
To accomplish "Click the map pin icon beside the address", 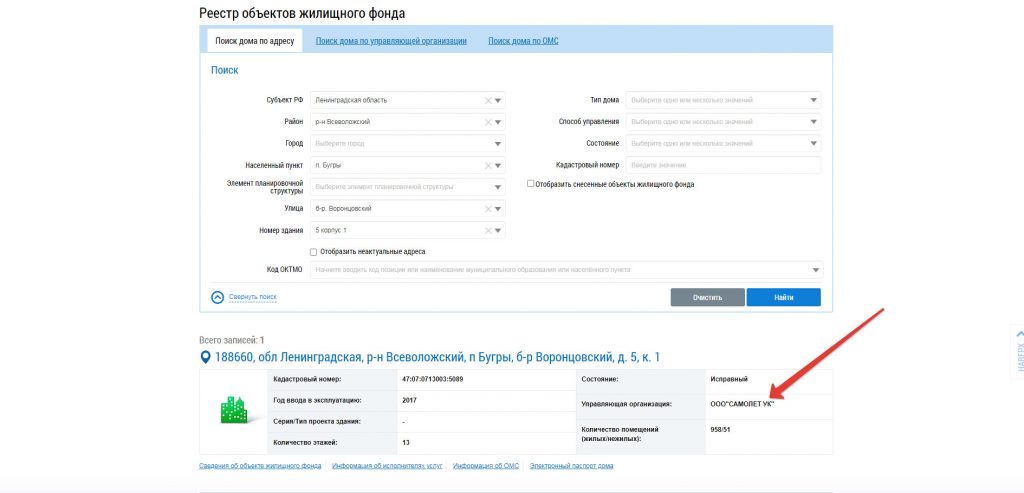I will [205, 358].
